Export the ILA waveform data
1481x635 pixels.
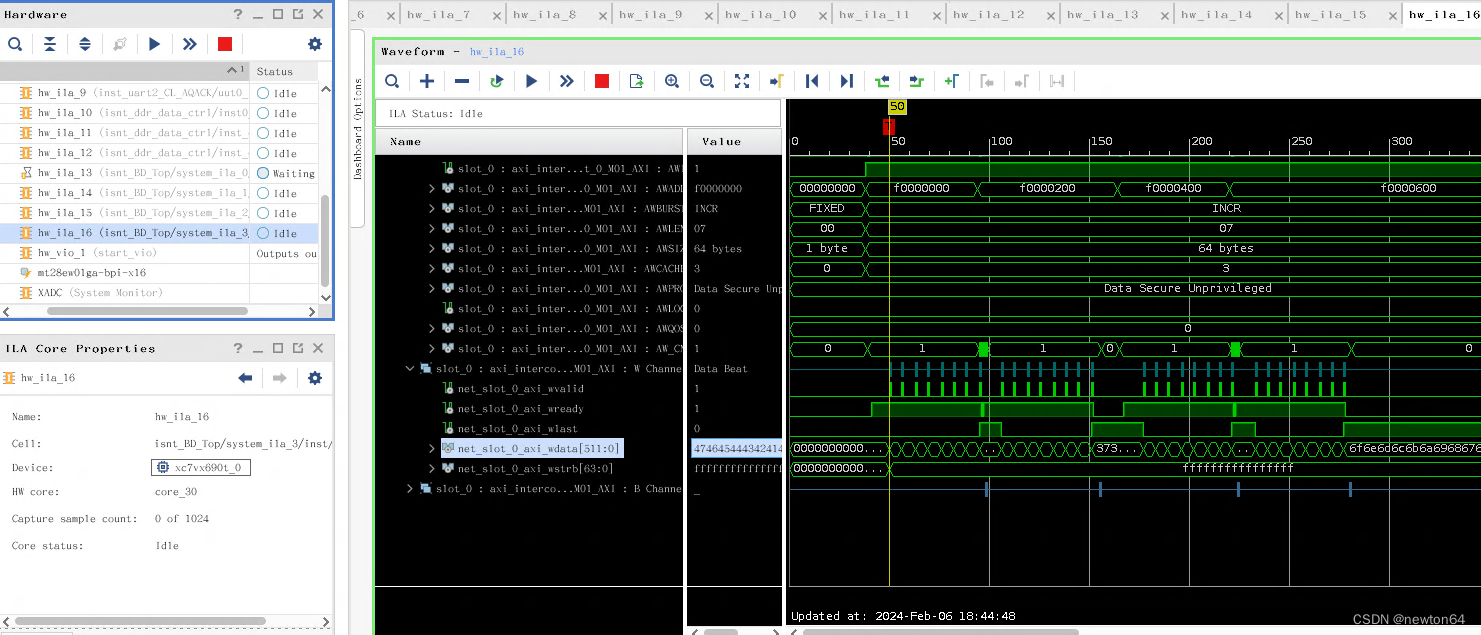[636, 81]
